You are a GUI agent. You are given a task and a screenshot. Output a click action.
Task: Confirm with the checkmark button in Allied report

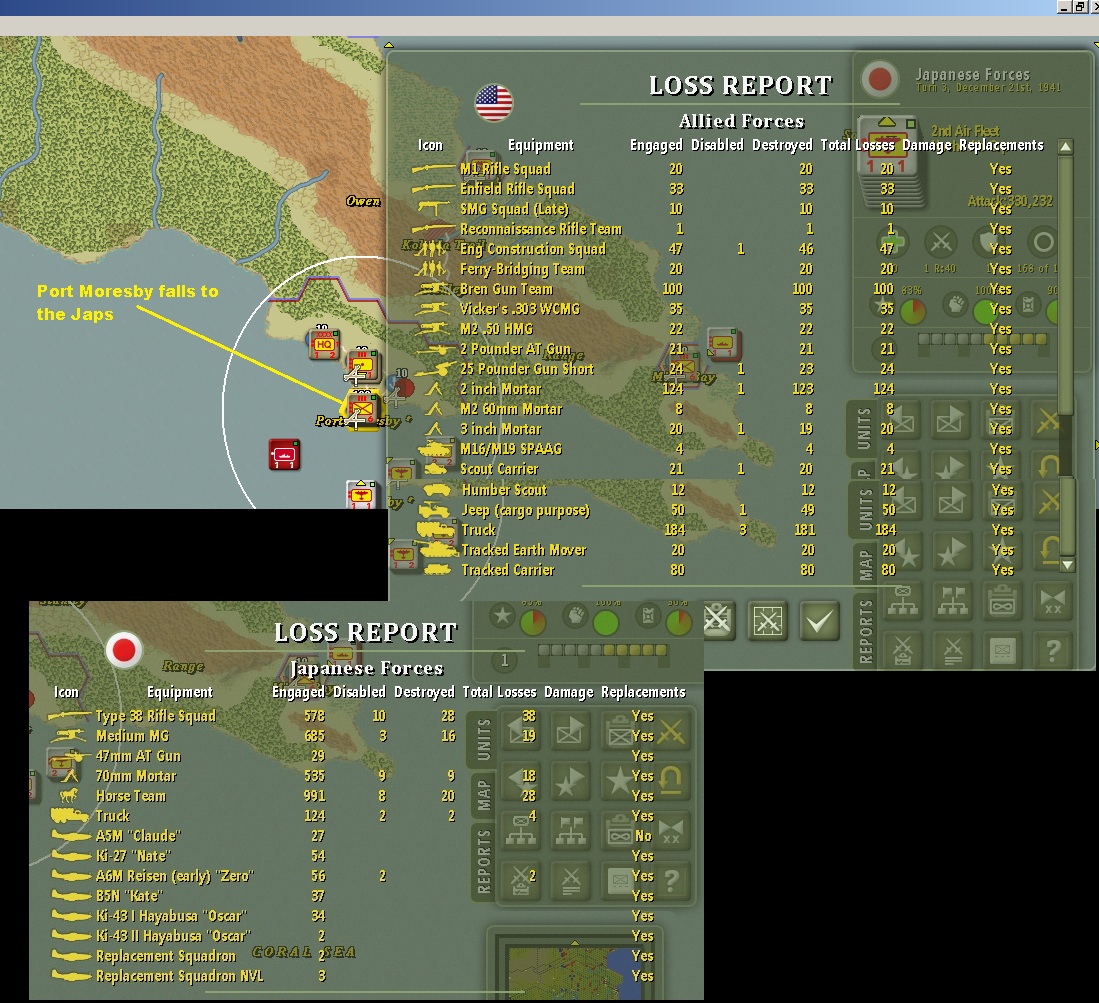819,620
